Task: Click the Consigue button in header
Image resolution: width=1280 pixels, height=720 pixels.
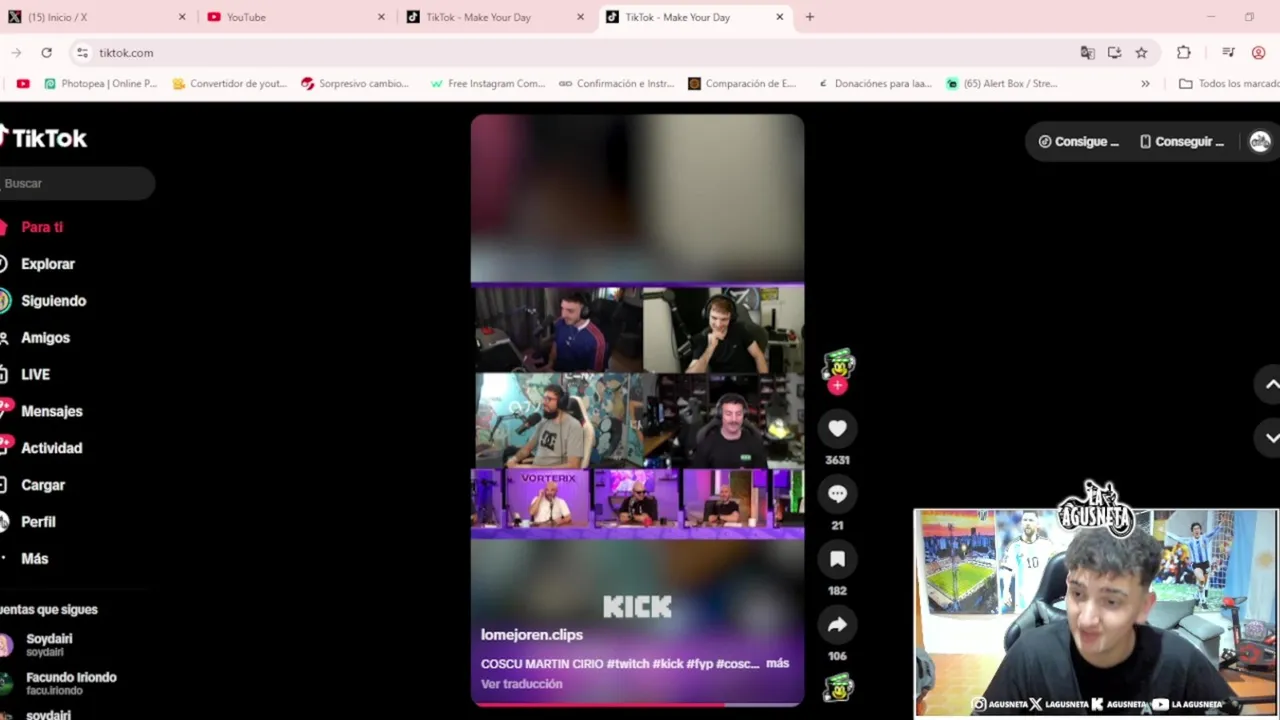Action: [1079, 142]
